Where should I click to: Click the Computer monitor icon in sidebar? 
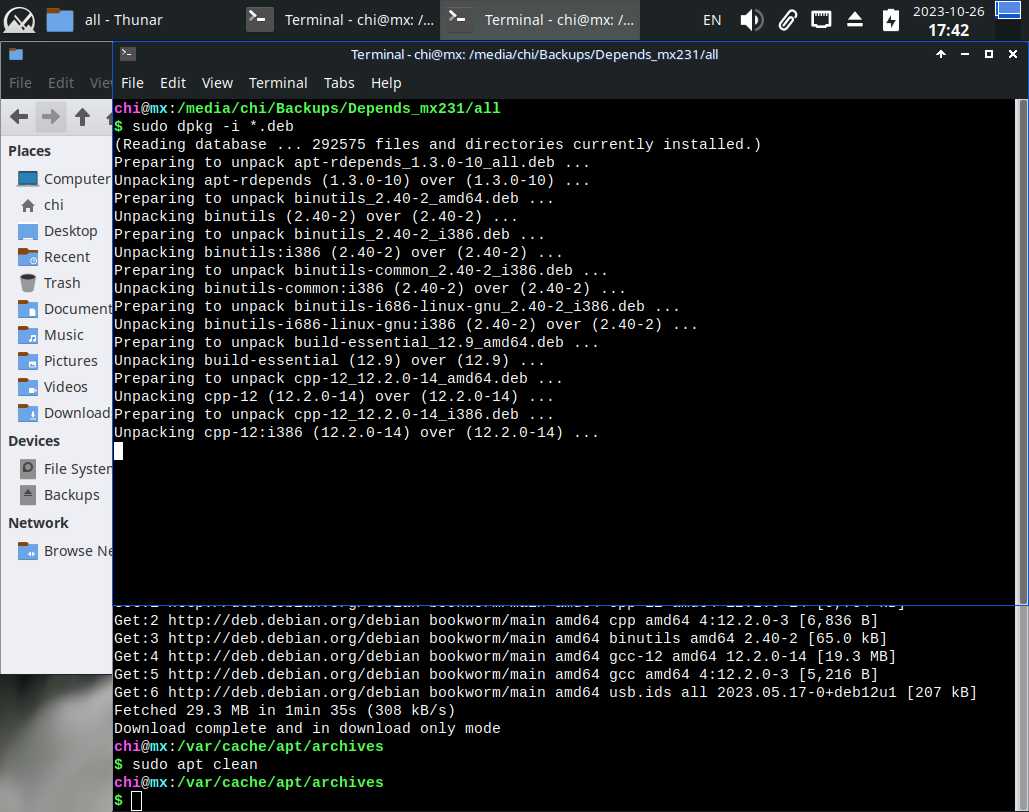point(28,179)
